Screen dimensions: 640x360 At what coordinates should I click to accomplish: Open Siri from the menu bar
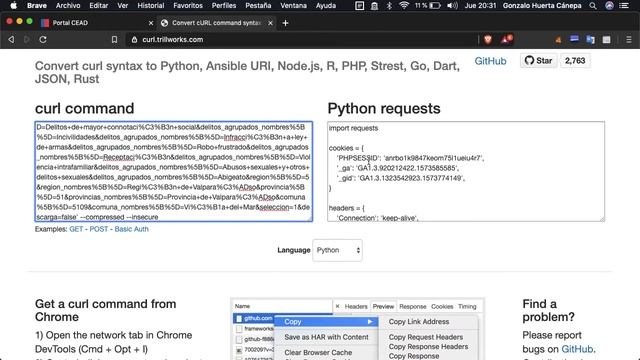coord(609,6)
